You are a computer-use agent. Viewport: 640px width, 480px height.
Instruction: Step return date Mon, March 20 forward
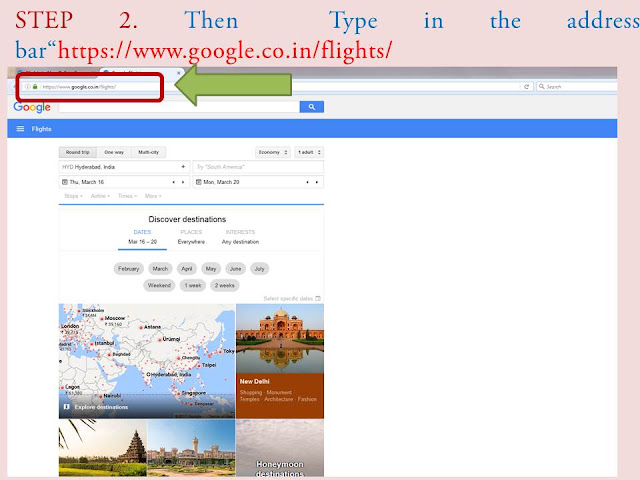(x=317, y=182)
